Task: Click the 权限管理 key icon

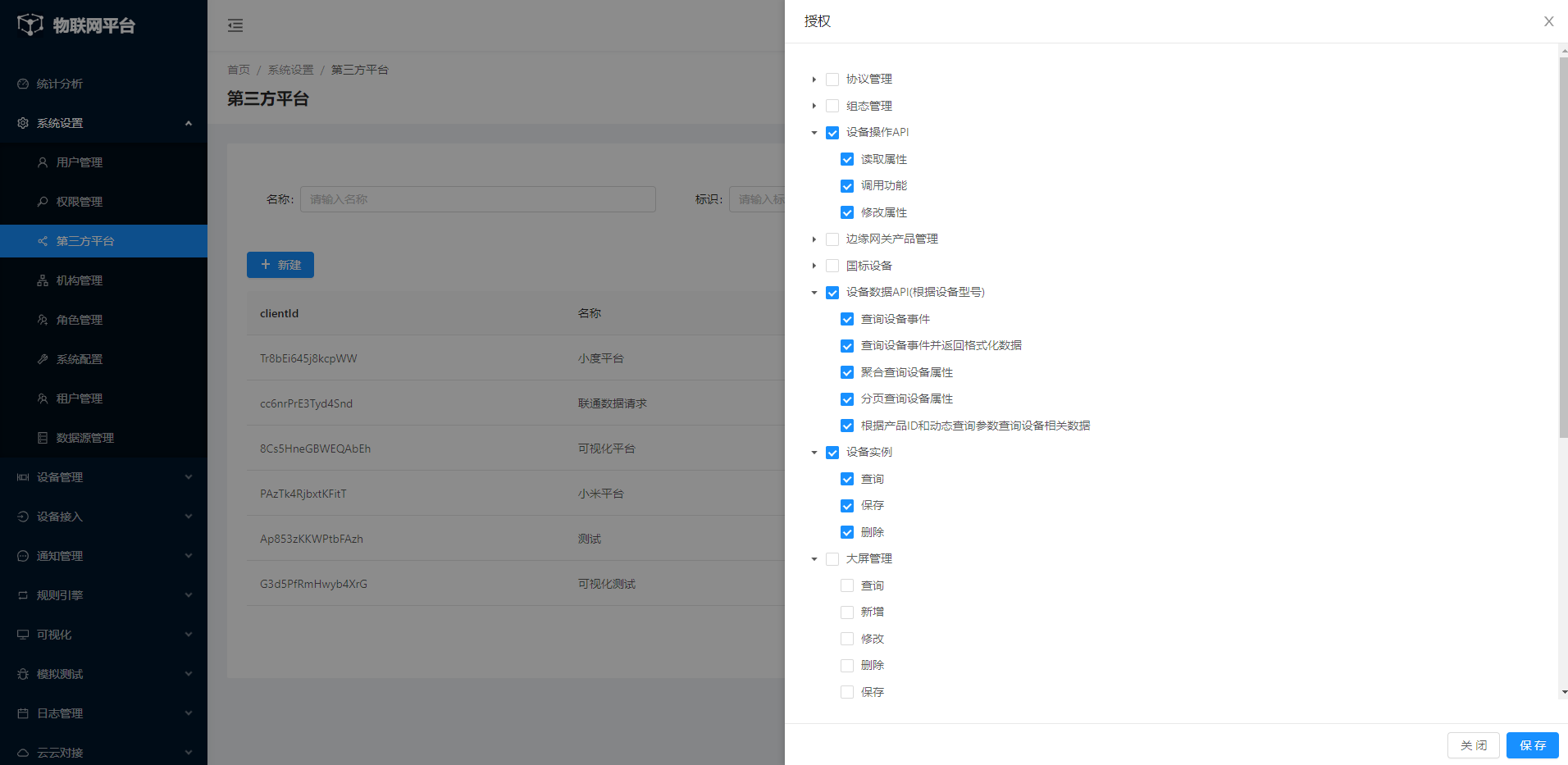Action: tap(43, 202)
